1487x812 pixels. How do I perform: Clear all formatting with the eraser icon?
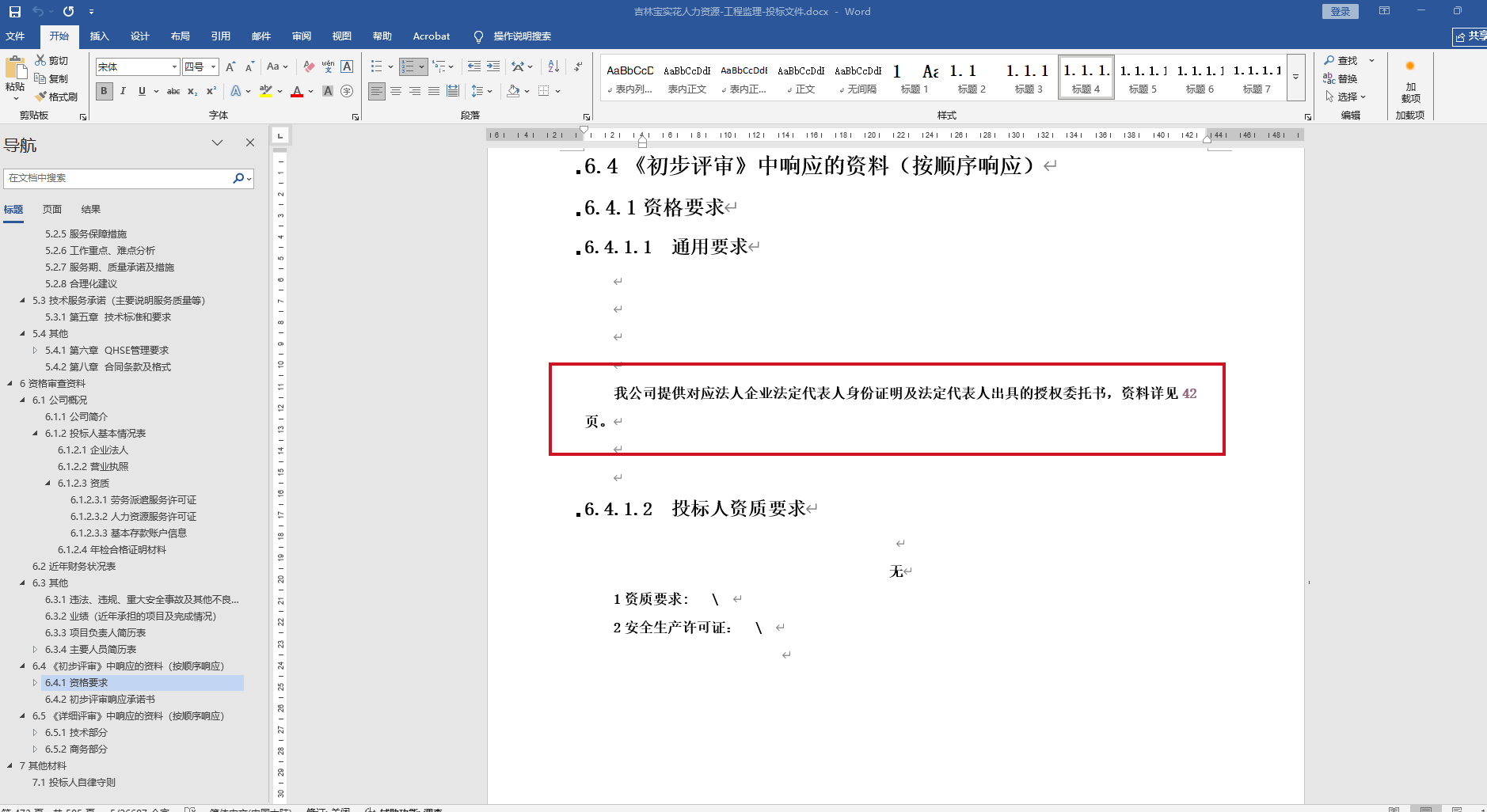(x=309, y=67)
